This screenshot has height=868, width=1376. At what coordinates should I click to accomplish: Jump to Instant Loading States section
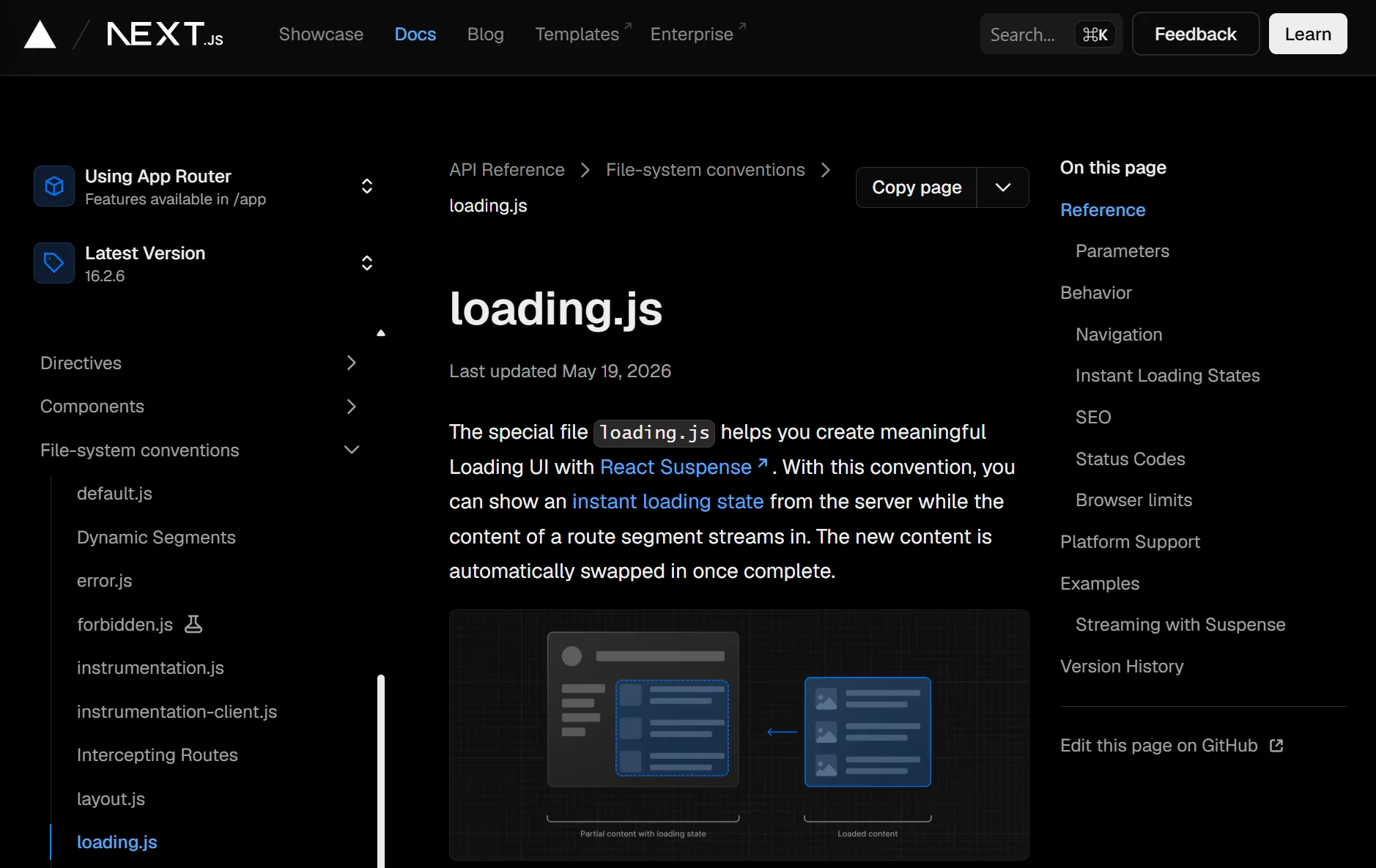(x=1168, y=376)
